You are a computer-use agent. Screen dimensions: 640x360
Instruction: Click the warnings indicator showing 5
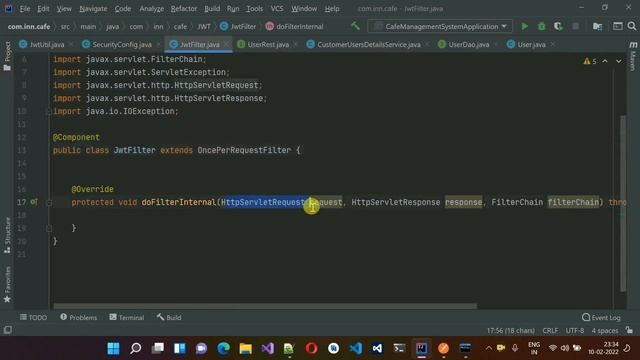click(x=590, y=61)
